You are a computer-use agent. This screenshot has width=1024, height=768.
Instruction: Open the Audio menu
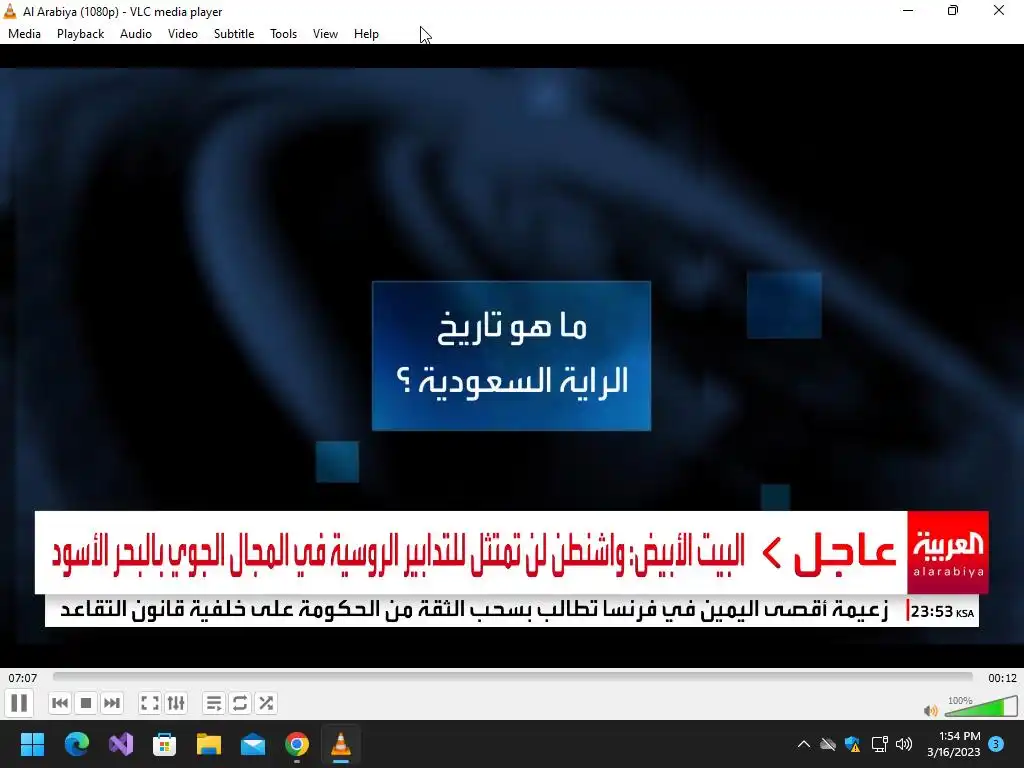[136, 34]
